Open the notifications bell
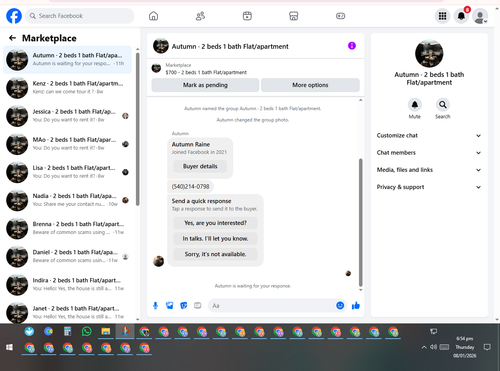500x371 pixels. 461,16
